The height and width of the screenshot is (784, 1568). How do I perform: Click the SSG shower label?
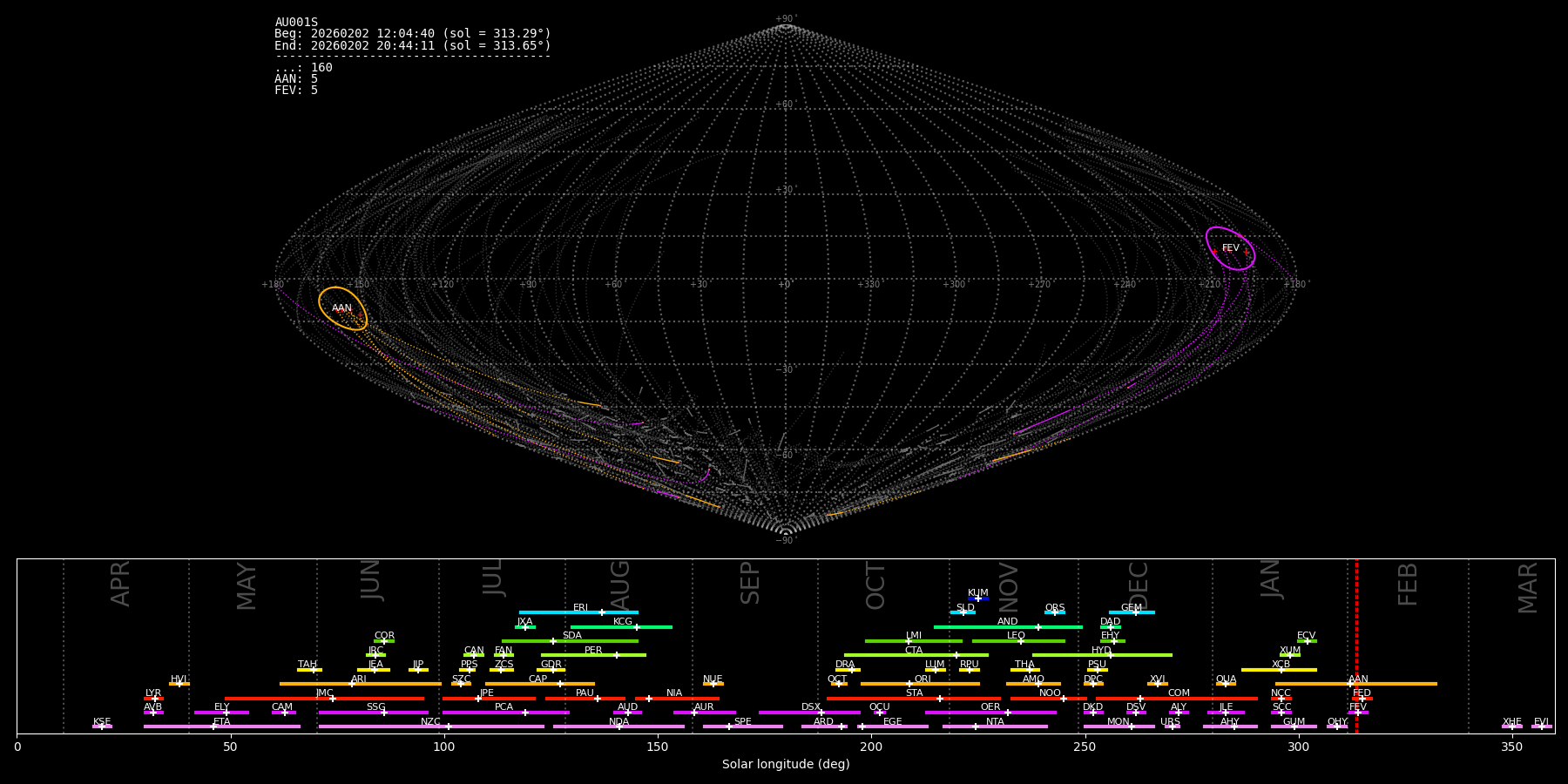click(375, 707)
